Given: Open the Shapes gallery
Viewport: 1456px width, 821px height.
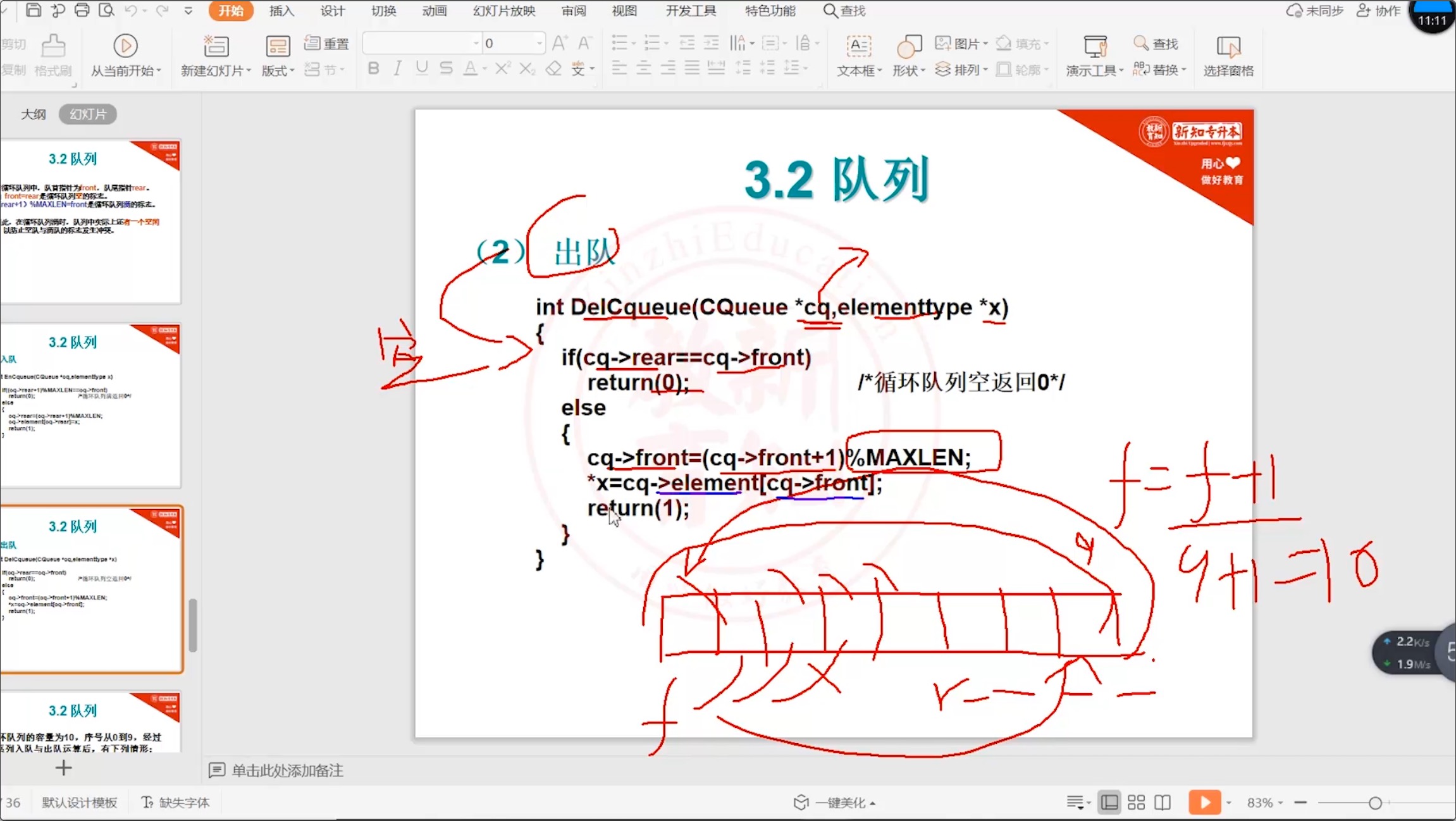Looking at the screenshot, I should pos(909,55).
